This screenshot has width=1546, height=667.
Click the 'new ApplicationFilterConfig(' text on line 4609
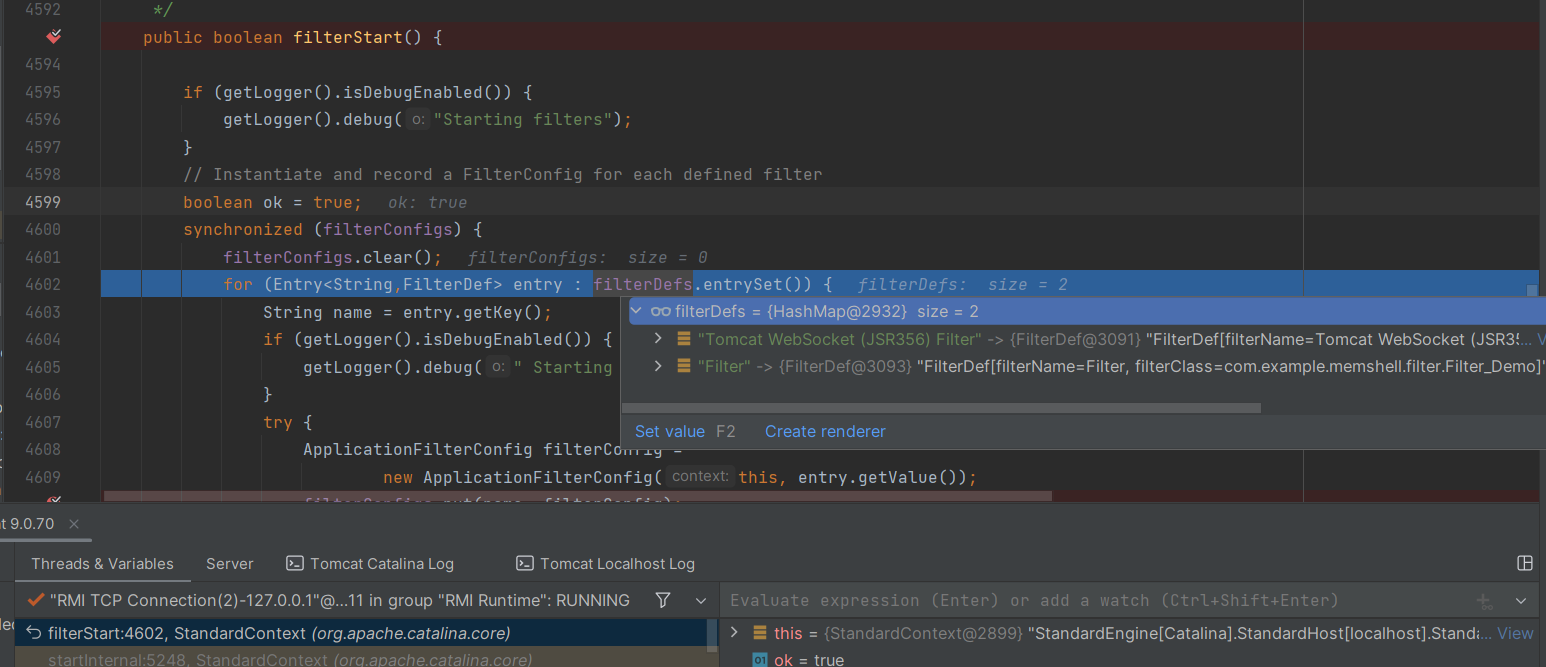(523, 477)
